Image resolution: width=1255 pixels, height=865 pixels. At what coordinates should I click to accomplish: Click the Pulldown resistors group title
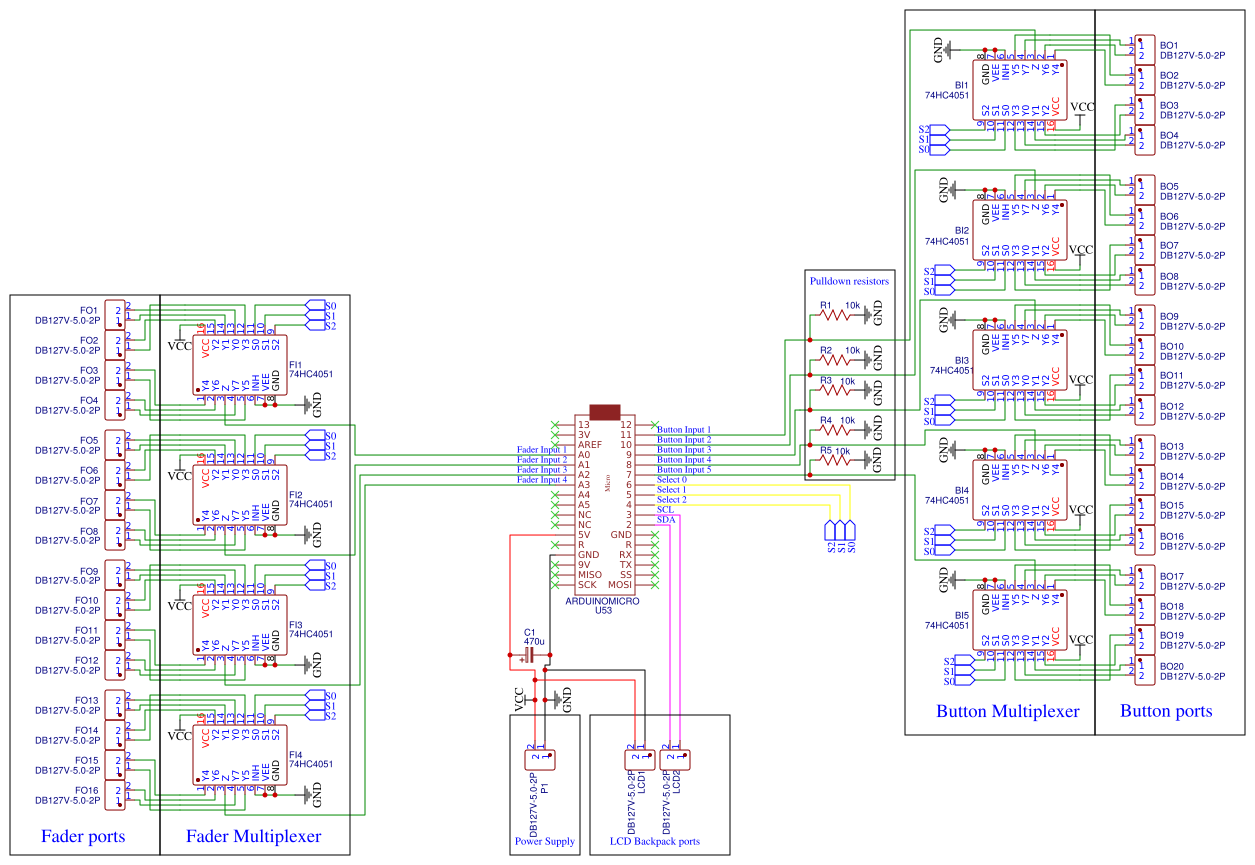point(849,281)
